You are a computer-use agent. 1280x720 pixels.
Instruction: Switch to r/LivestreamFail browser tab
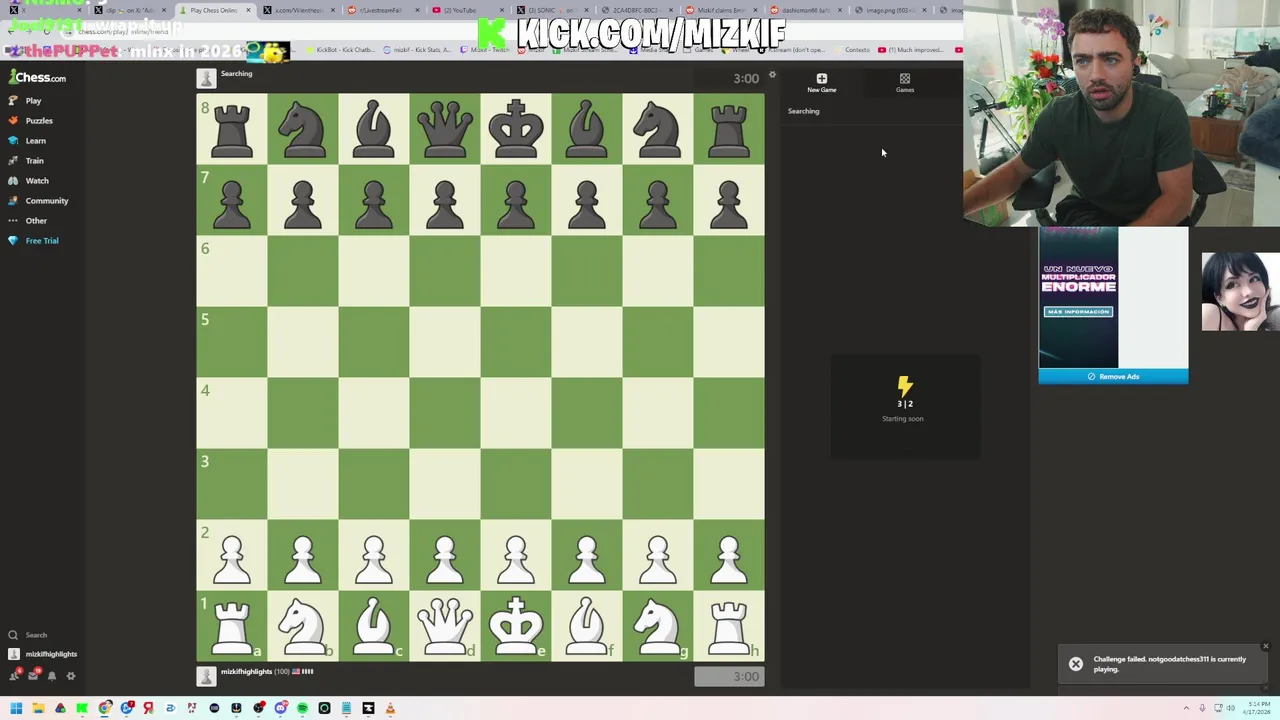[x=379, y=11]
